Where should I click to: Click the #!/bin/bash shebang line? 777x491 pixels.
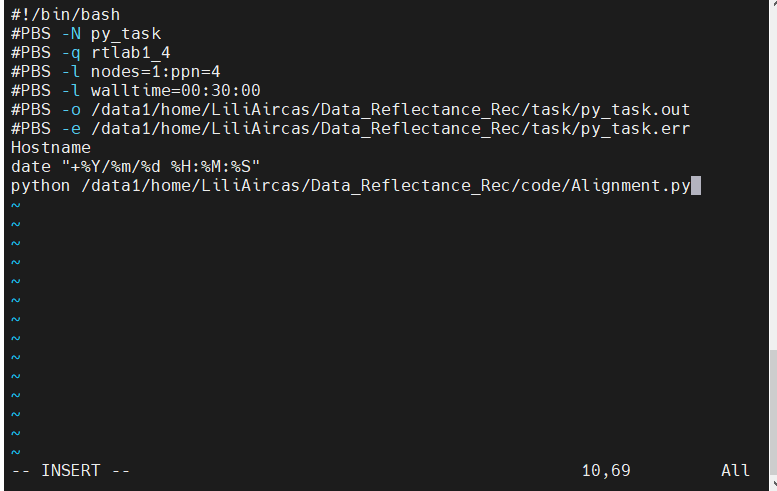(60, 14)
